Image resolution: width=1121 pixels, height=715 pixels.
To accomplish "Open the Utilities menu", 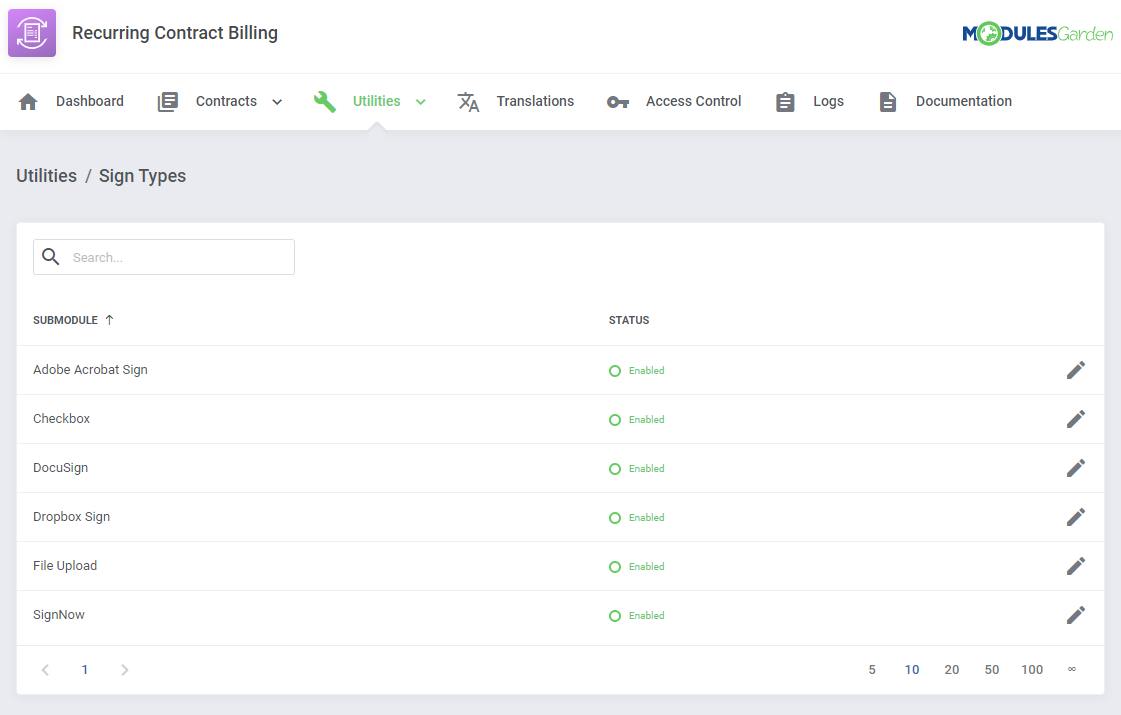I will pos(376,102).
